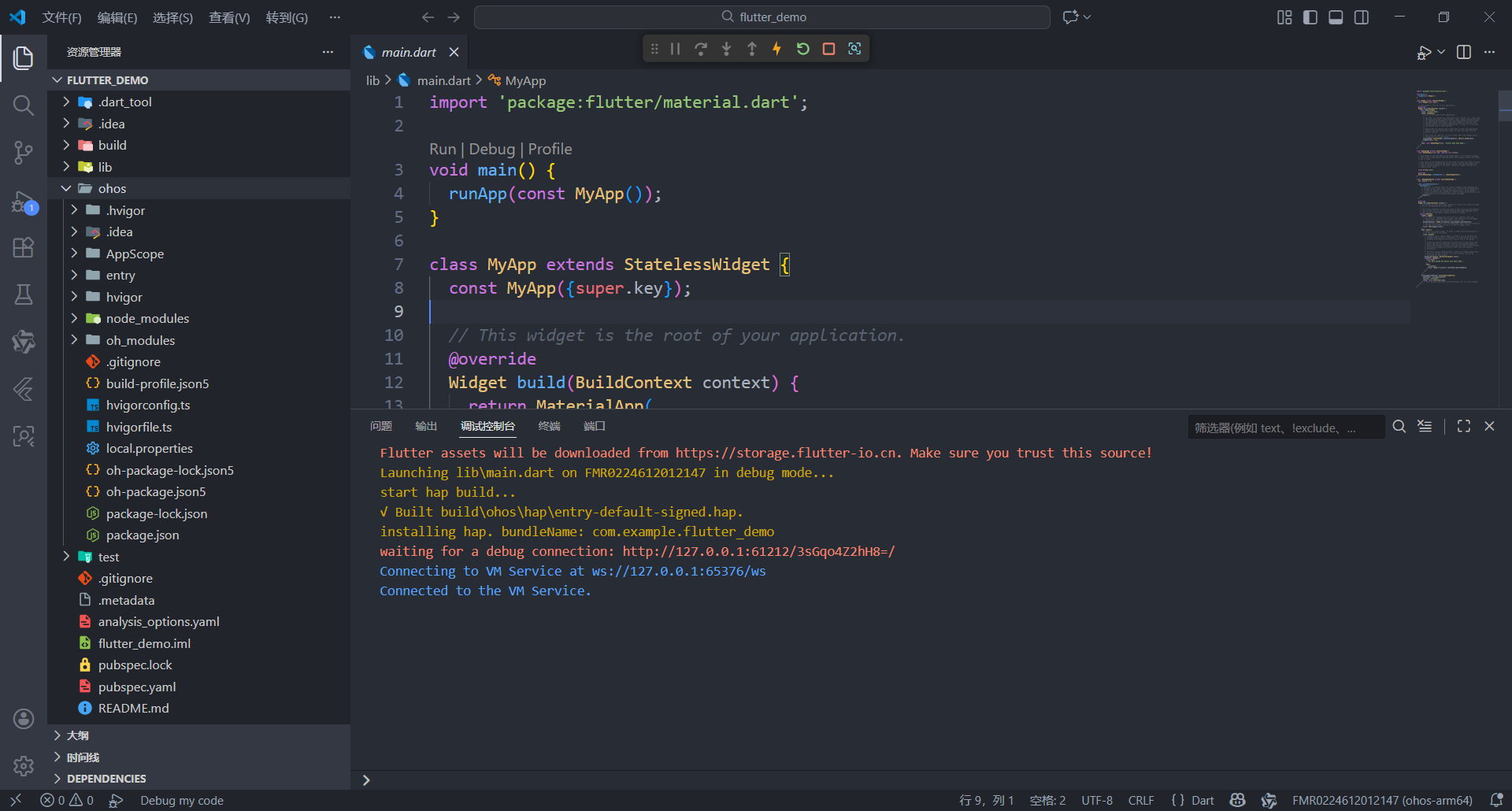The image size is (1512, 811).
Task: Click the code minimap overview
Action: [x=1451, y=187]
